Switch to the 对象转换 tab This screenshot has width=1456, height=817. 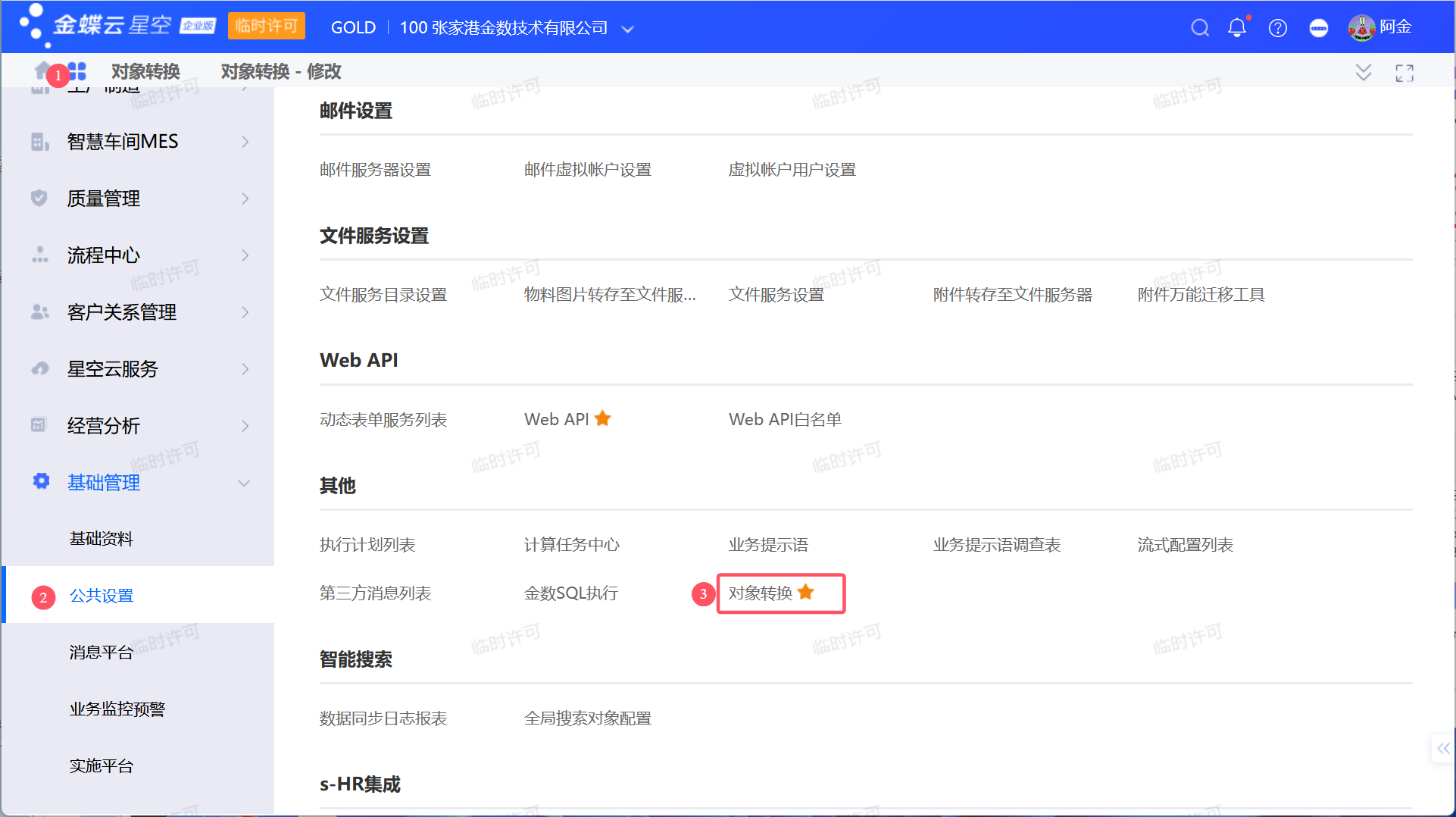145,71
